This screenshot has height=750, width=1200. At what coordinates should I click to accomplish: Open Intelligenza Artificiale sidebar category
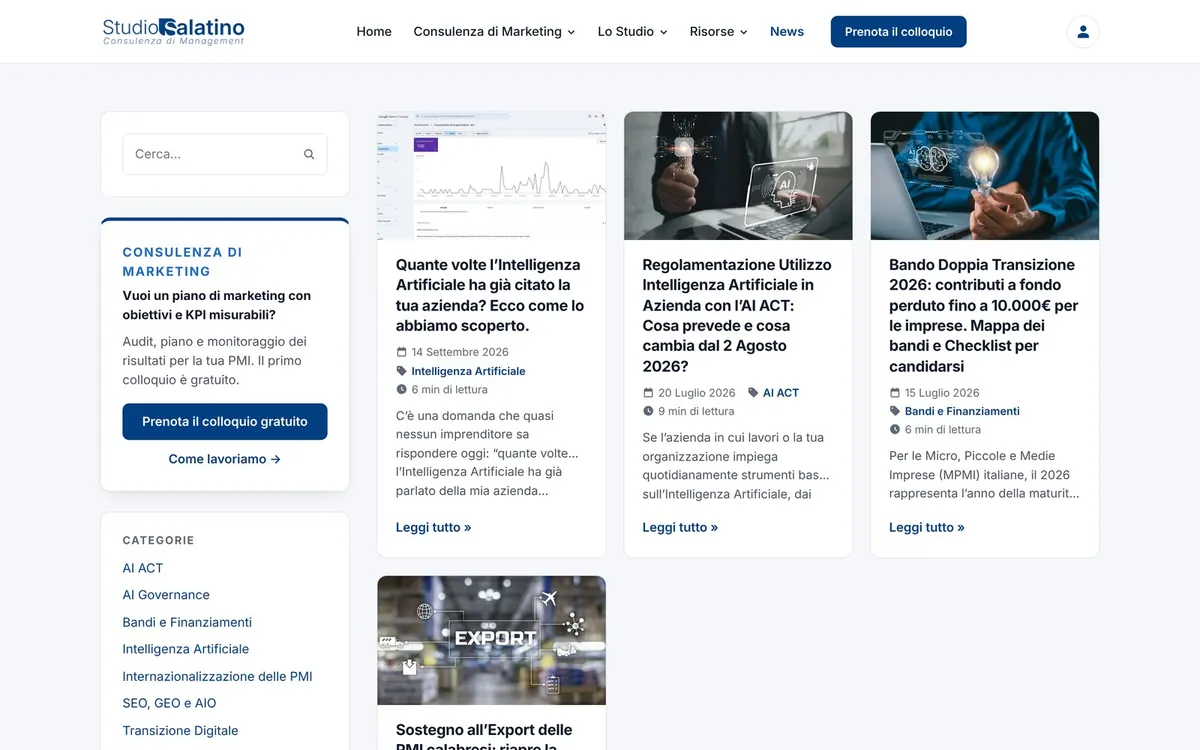coord(186,649)
